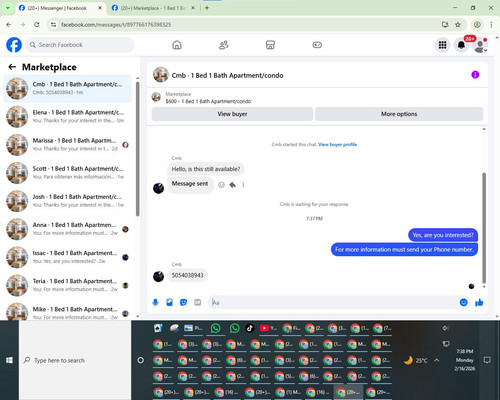Screen dimensions: 500x400
Task: Open more options for 'Message sent' bubble
Action: point(243,185)
